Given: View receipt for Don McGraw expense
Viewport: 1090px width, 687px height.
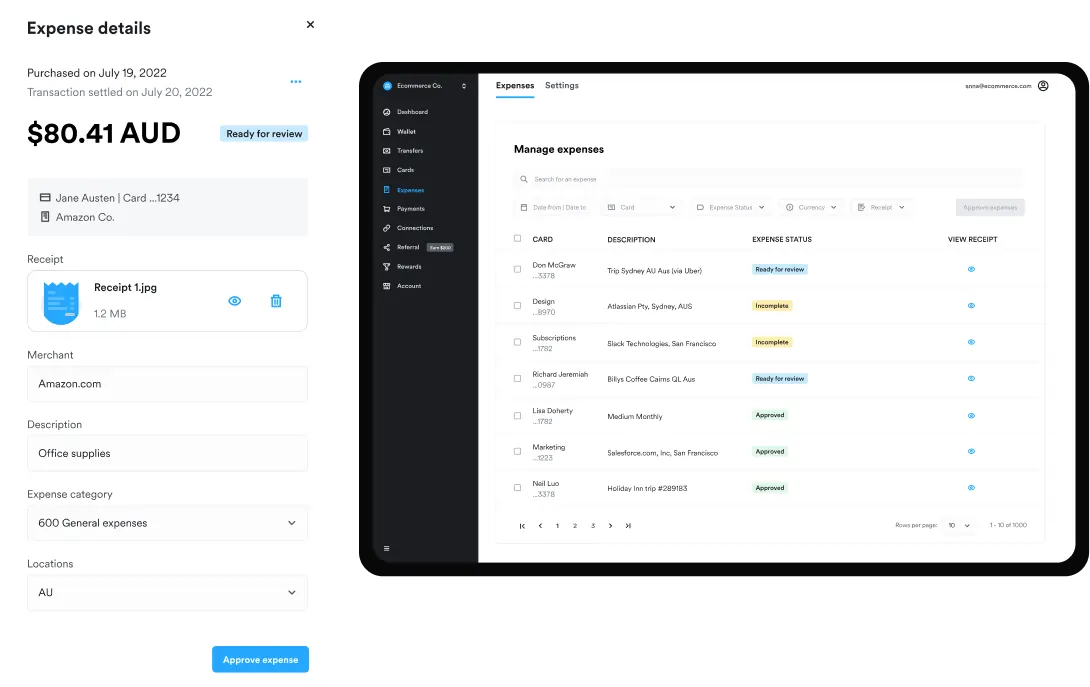Looking at the screenshot, I should (x=971, y=269).
